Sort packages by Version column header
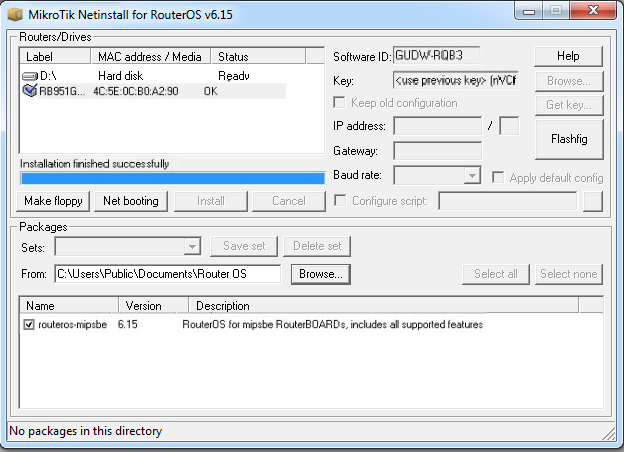The height and width of the screenshot is (452, 624). [153, 306]
